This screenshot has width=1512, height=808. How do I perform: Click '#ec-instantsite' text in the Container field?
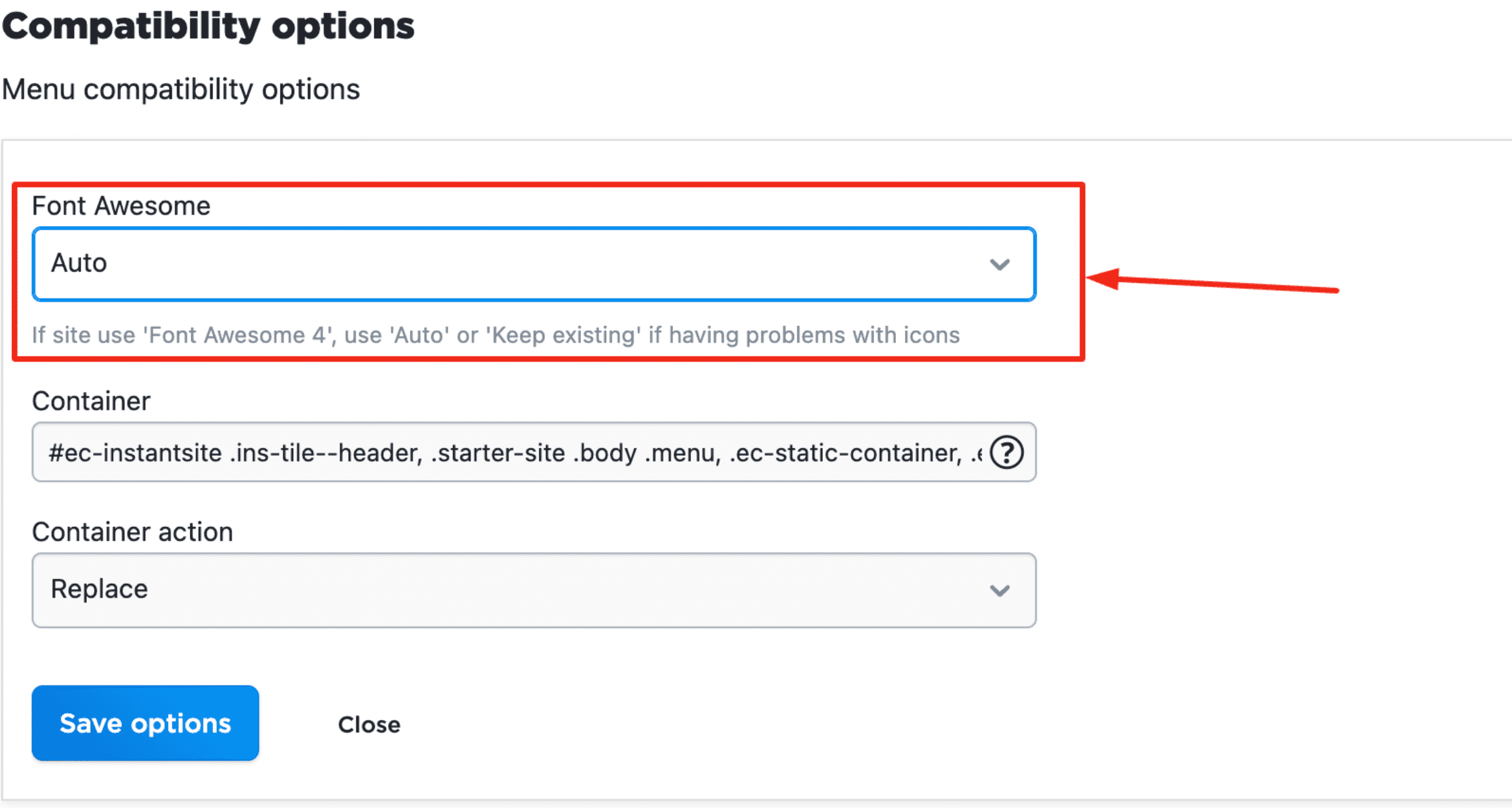coord(135,453)
